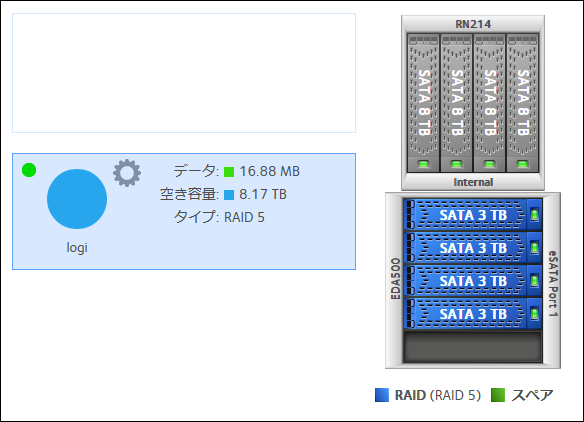Click the RN214 enclosure header
The width and height of the screenshot is (584, 422).
[473, 24]
